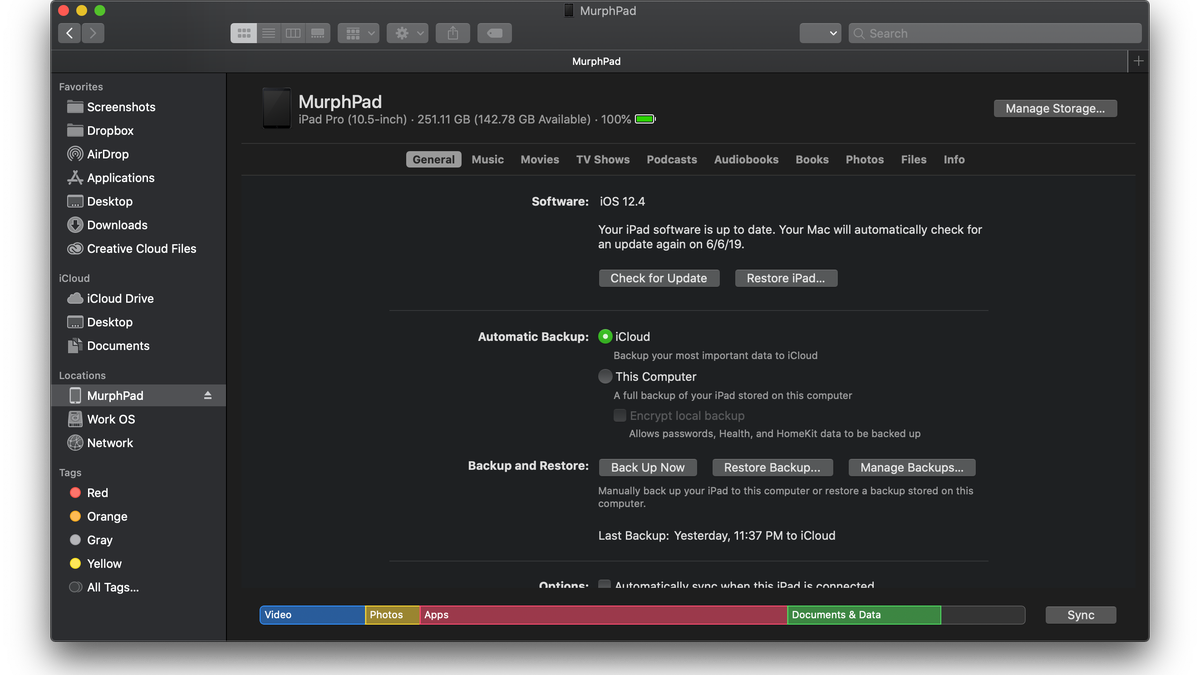Click into the Search field
1200x675 pixels.
(x=995, y=33)
